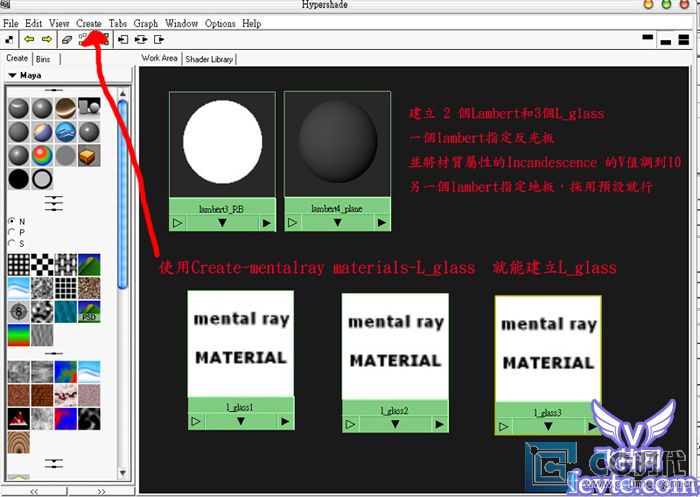The width and height of the screenshot is (700, 497).
Task: Create an Anisotropic material from the sphere icon
Action: point(19,109)
